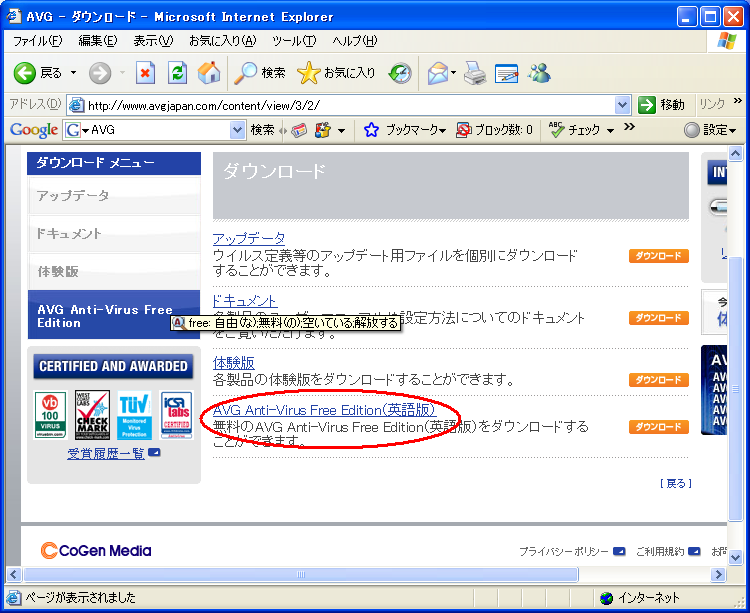This screenshot has height=613, width=750.
Task: Click the Back navigation arrow icon
Action: coord(24,73)
